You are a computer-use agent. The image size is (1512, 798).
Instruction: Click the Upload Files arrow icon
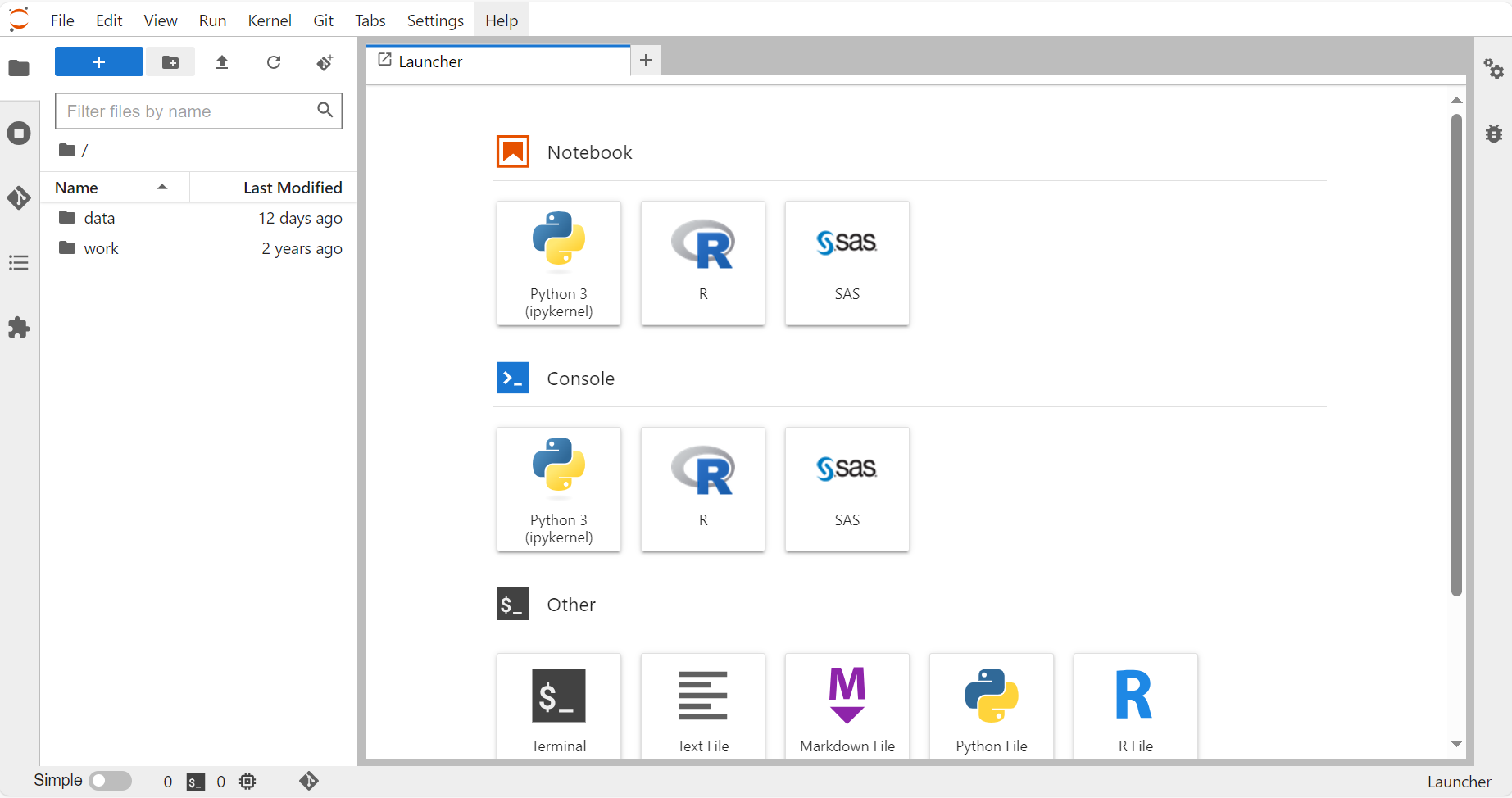(222, 62)
